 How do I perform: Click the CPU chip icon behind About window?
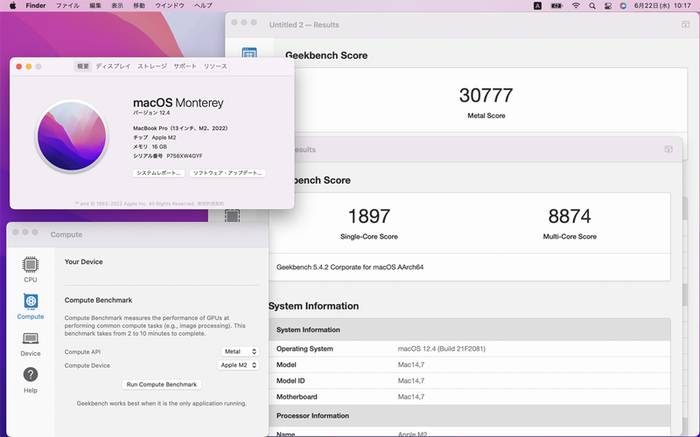tap(232, 216)
